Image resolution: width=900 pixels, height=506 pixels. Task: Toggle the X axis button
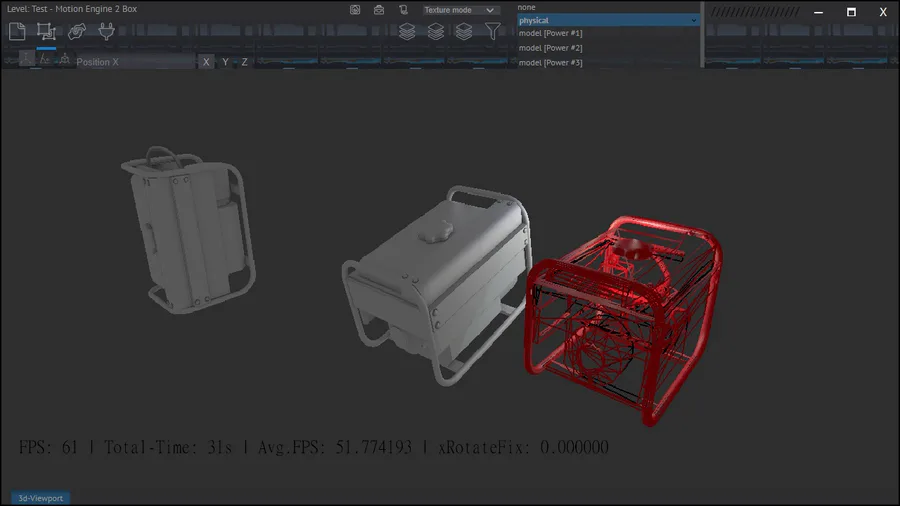(206, 62)
